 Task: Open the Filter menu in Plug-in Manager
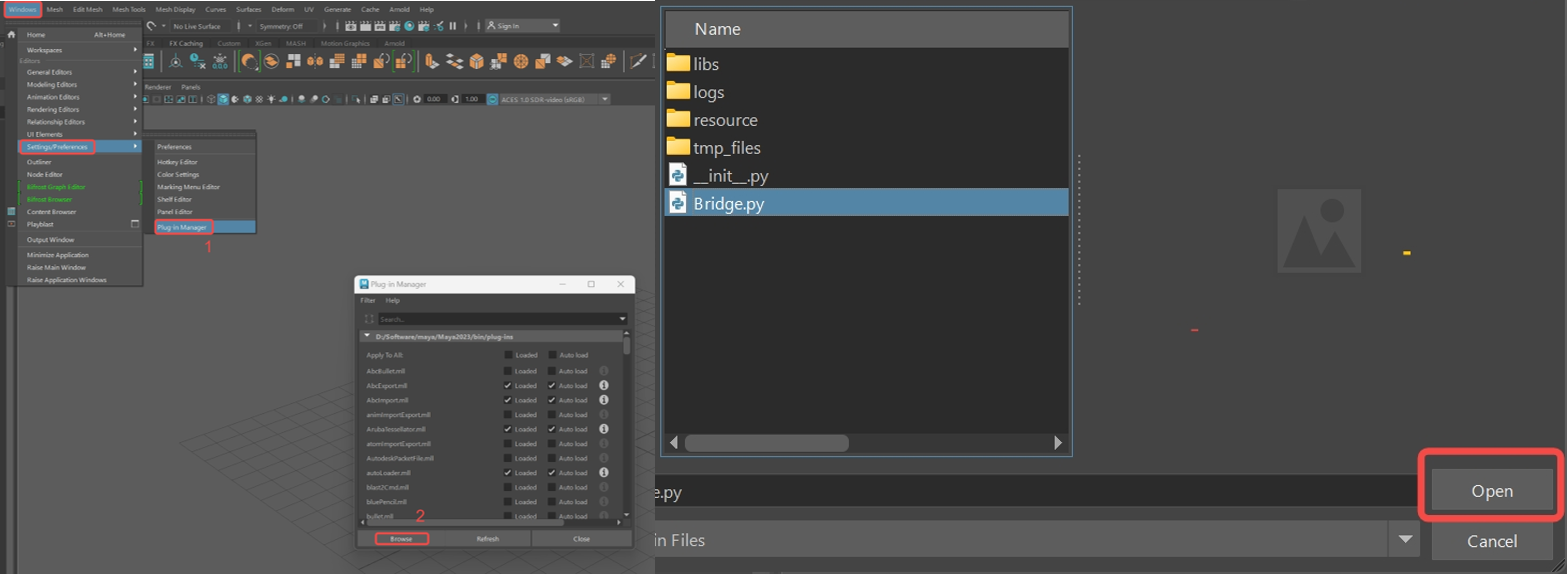(368, 300)
